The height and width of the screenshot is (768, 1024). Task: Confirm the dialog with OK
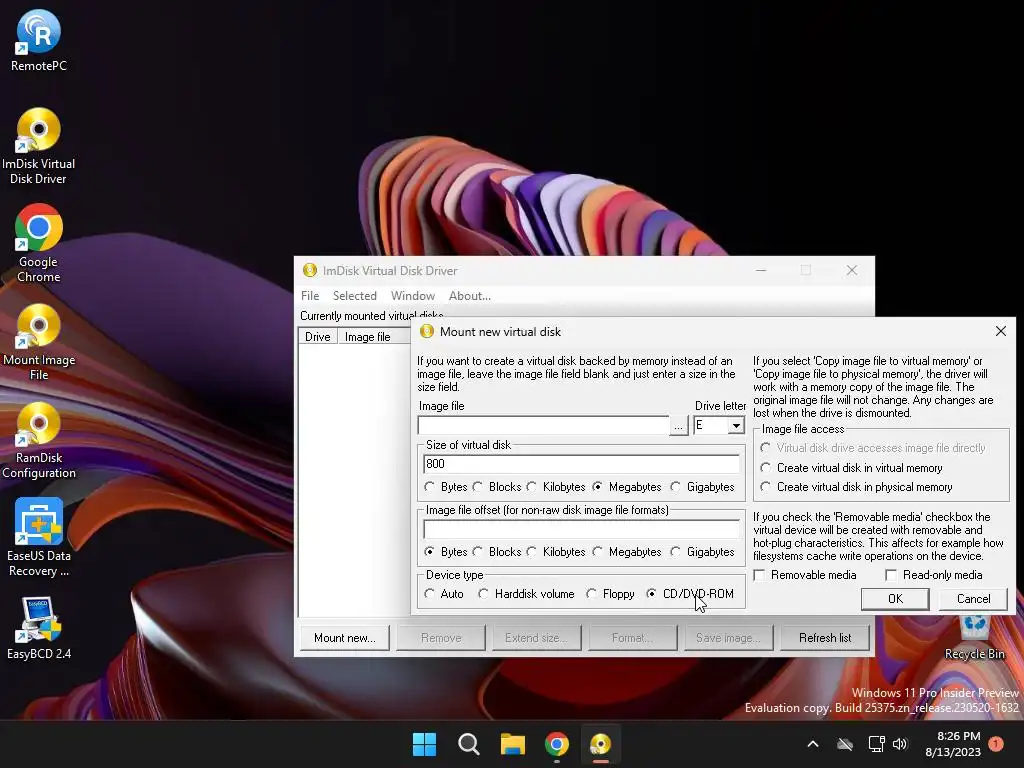[895, 599]
